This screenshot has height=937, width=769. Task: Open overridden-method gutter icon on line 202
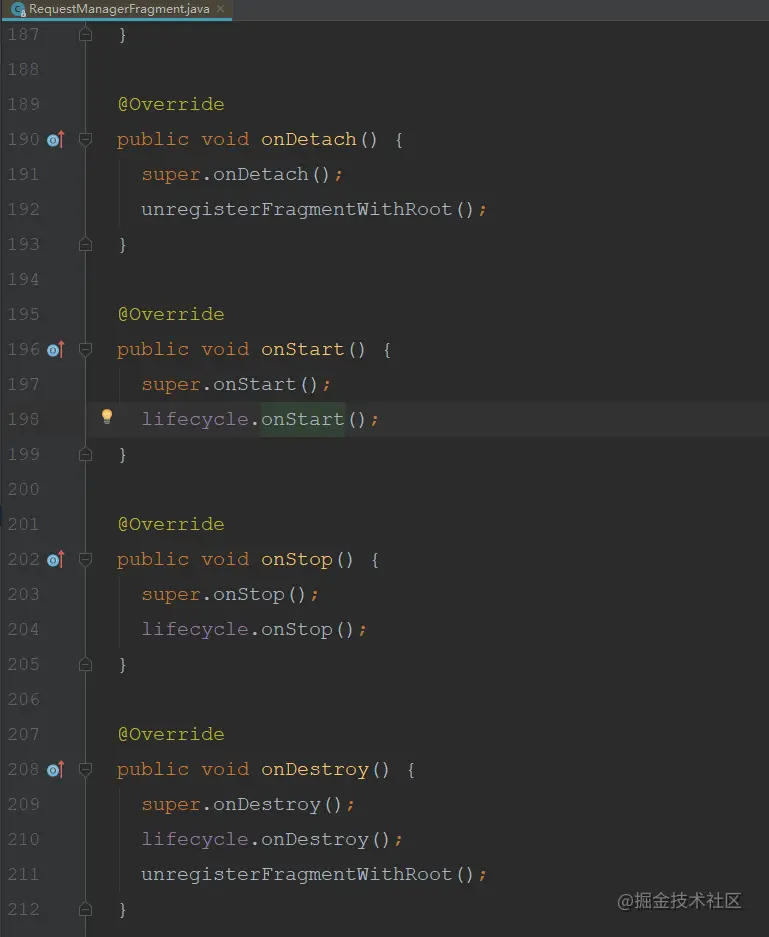[x=56, y=560]
